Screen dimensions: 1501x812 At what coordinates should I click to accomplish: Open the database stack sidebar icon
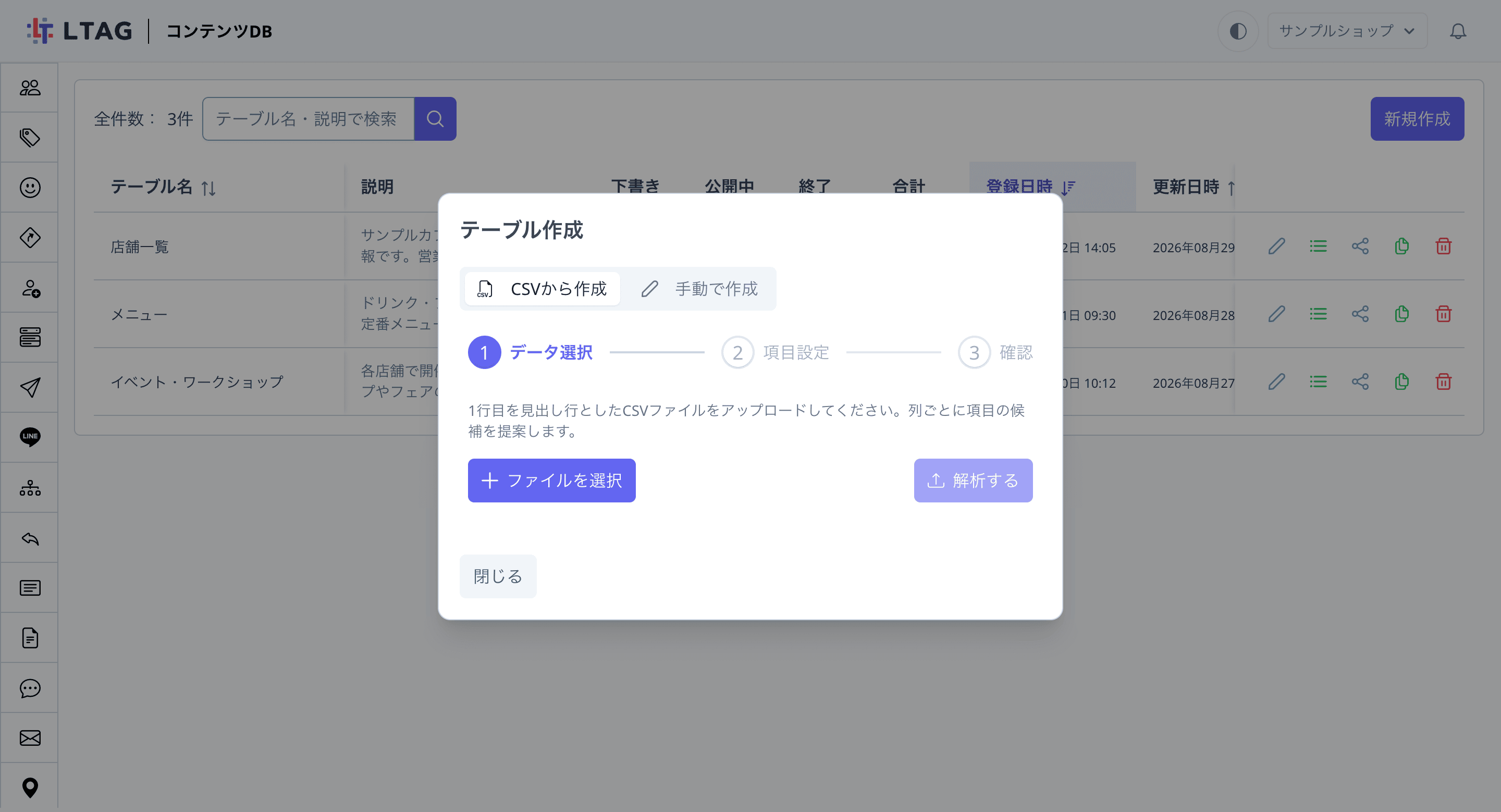pos(30,337)
